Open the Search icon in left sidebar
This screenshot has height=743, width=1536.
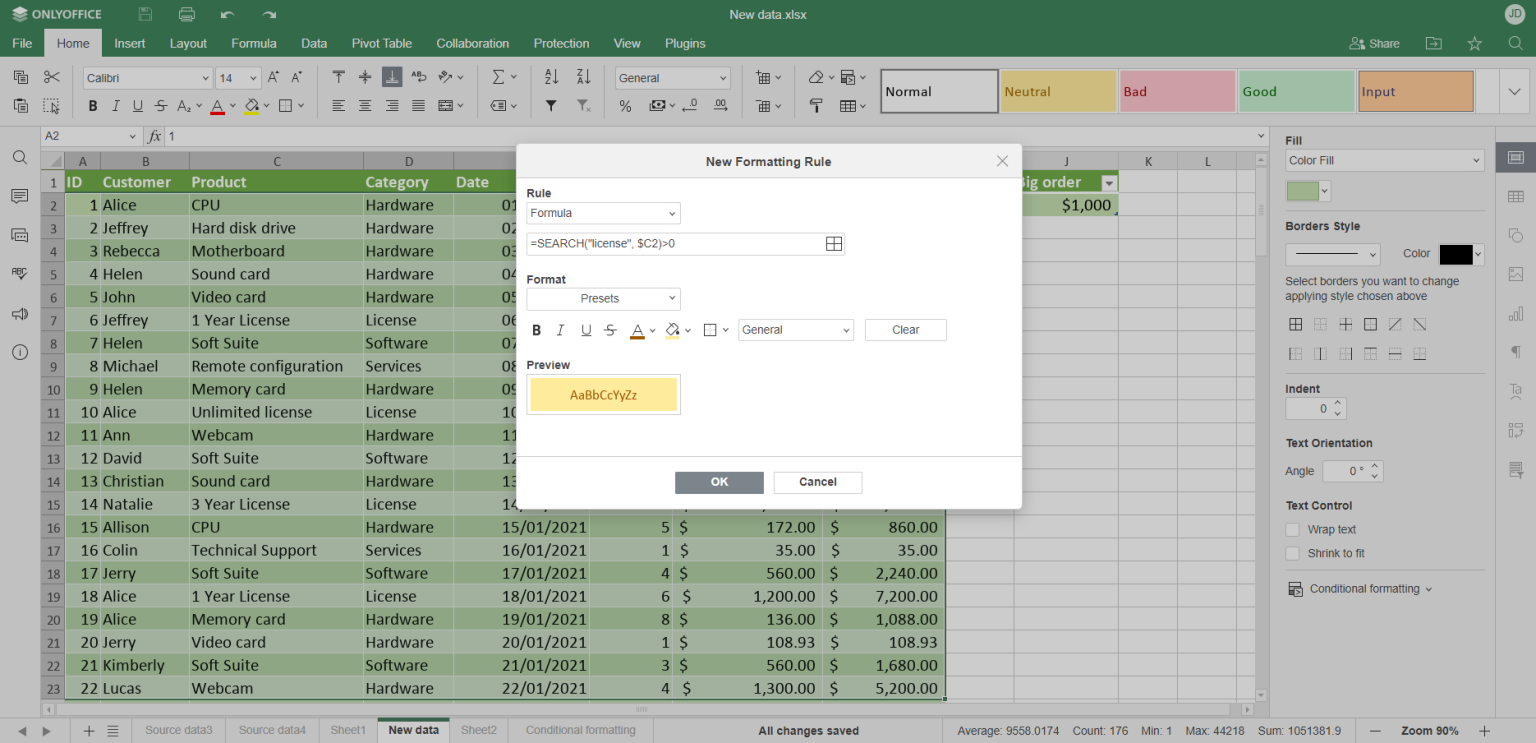(x=19, y=157)
